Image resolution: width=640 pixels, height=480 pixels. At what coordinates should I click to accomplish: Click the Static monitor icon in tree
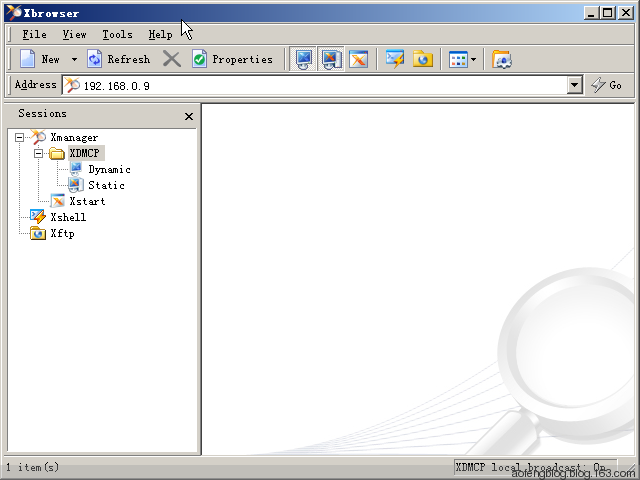click(76, 185)
